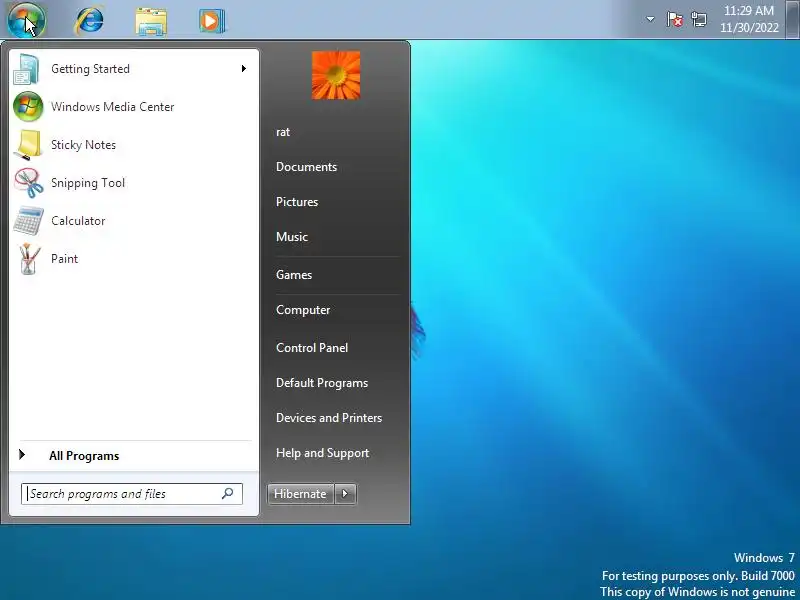Viewport: 800px width, 600px height.
Task: Click the Snipping Tool scissors icon
Action: (28, 183)
